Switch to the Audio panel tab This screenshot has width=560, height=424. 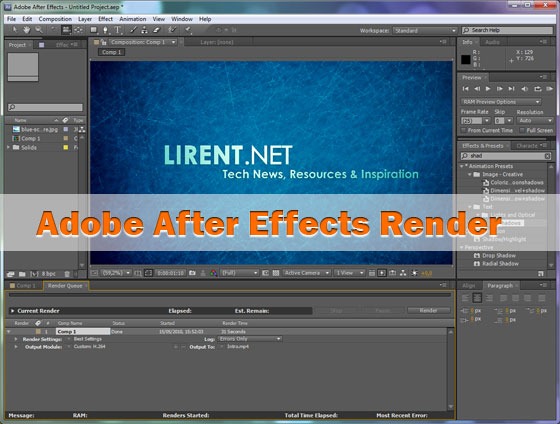coord(492,42)
